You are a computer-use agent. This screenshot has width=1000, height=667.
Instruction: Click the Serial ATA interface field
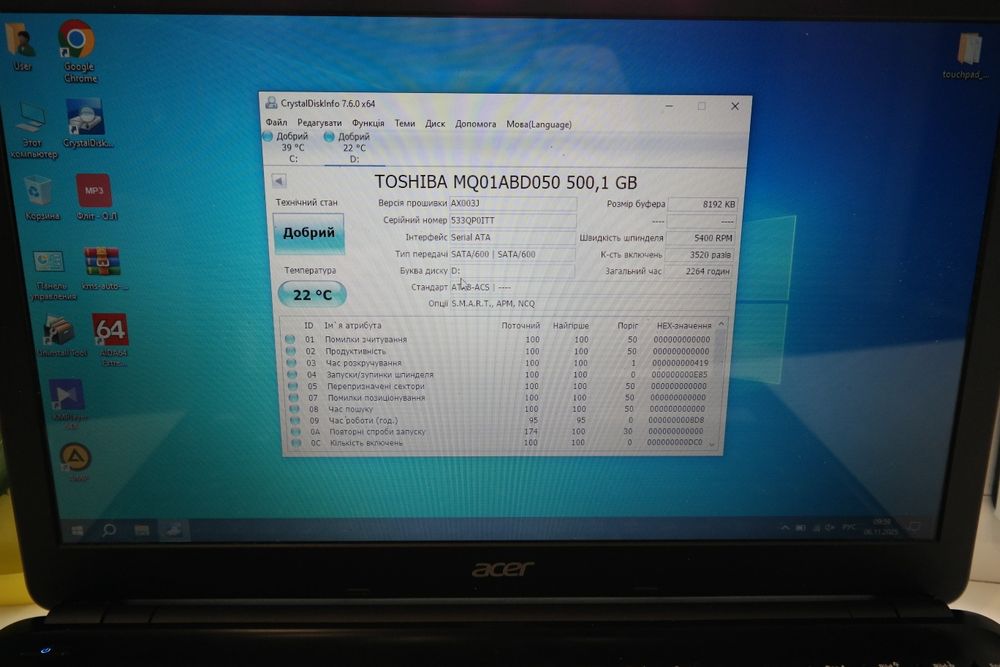click(x=512, y=237)
